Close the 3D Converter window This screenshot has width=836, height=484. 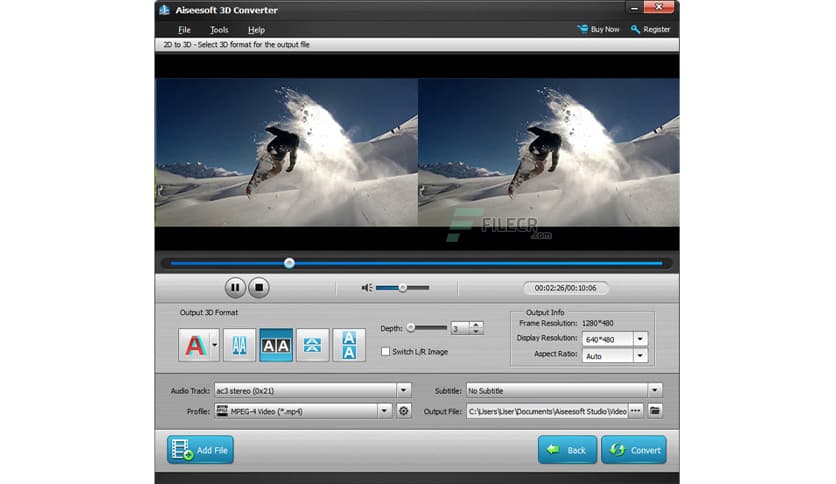click(659, 7)
